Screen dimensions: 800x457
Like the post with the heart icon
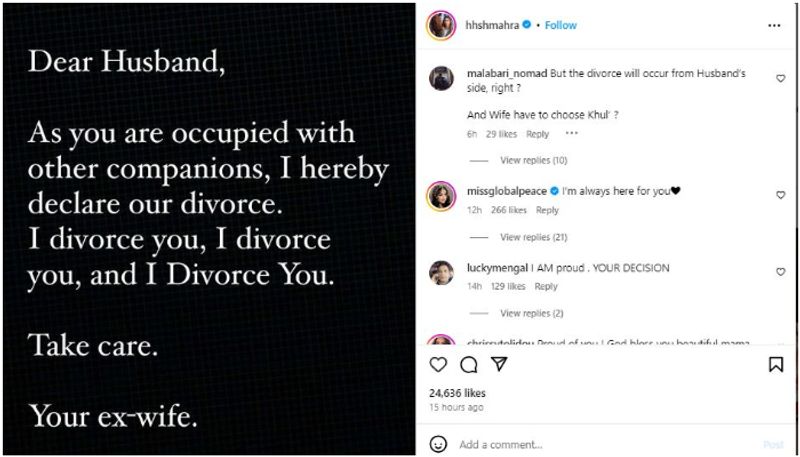coord(438,365)
